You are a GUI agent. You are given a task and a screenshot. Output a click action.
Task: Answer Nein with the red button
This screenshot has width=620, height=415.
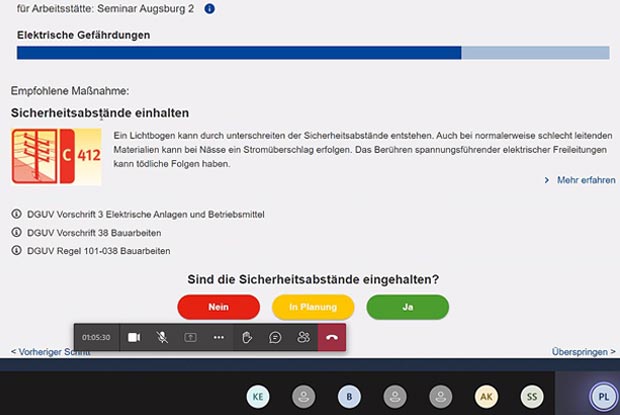218,307
